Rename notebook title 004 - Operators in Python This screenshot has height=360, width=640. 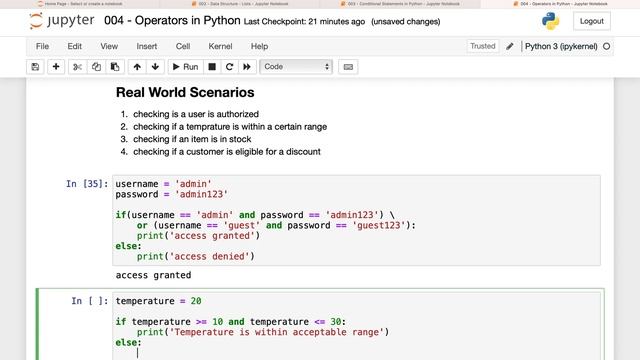click(x=172, y=20)
